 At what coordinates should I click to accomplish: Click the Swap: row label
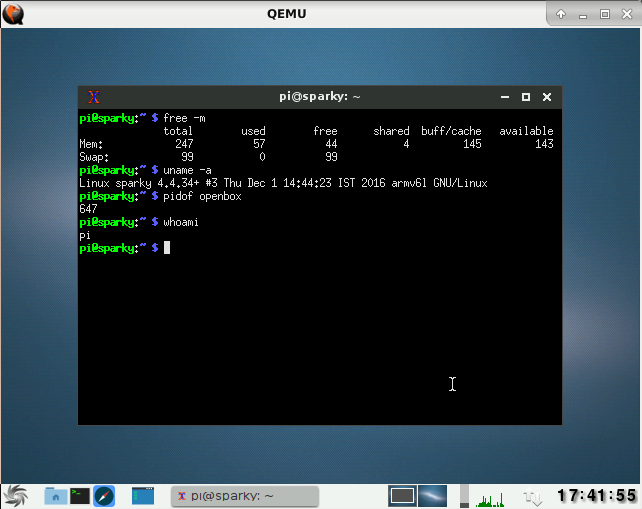pyautogui.click(x=94, y=157)
